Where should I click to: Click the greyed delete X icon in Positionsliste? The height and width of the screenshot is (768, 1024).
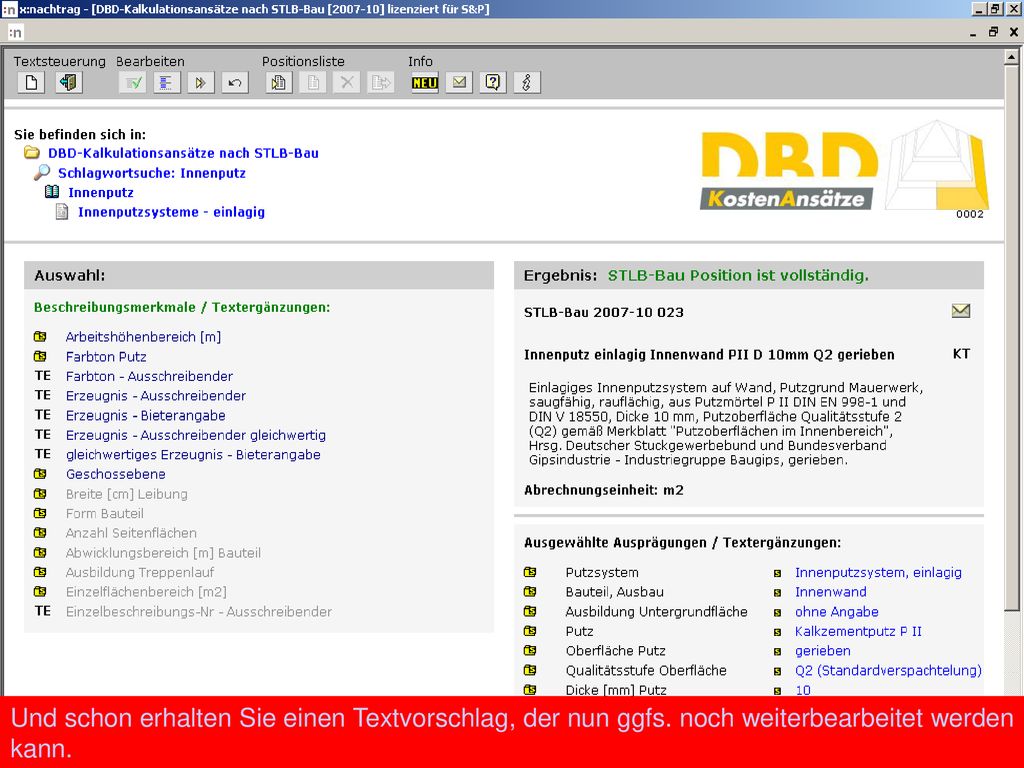[x=347, y=83]
